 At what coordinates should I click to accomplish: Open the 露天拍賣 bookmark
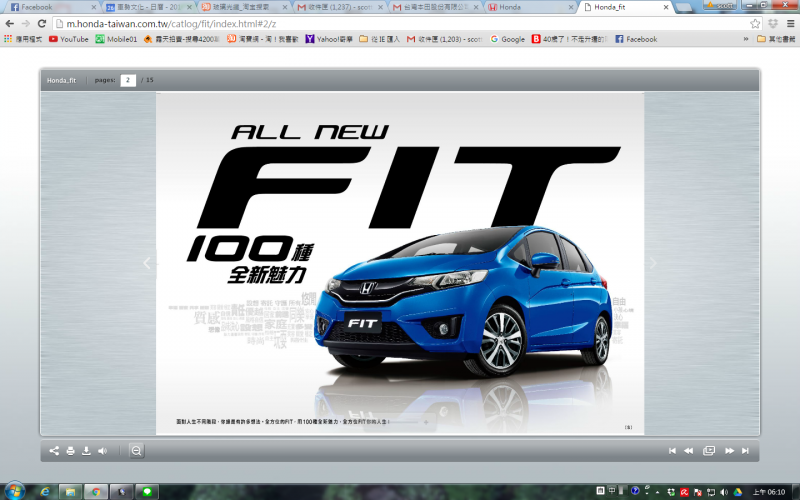pos(181,39)
